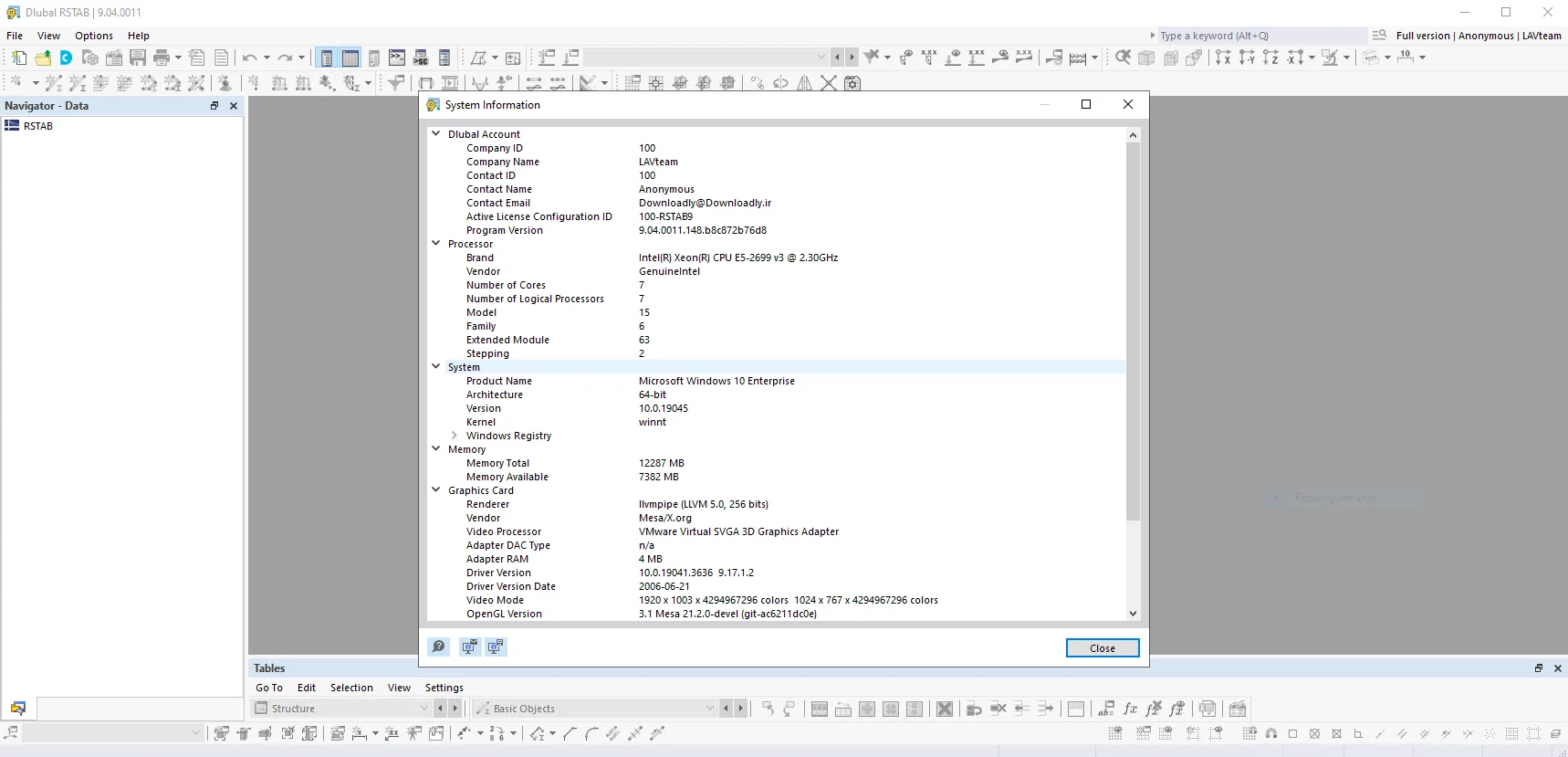
Task: Click the dimension '10' toolbar icon
Action: 1406,58
